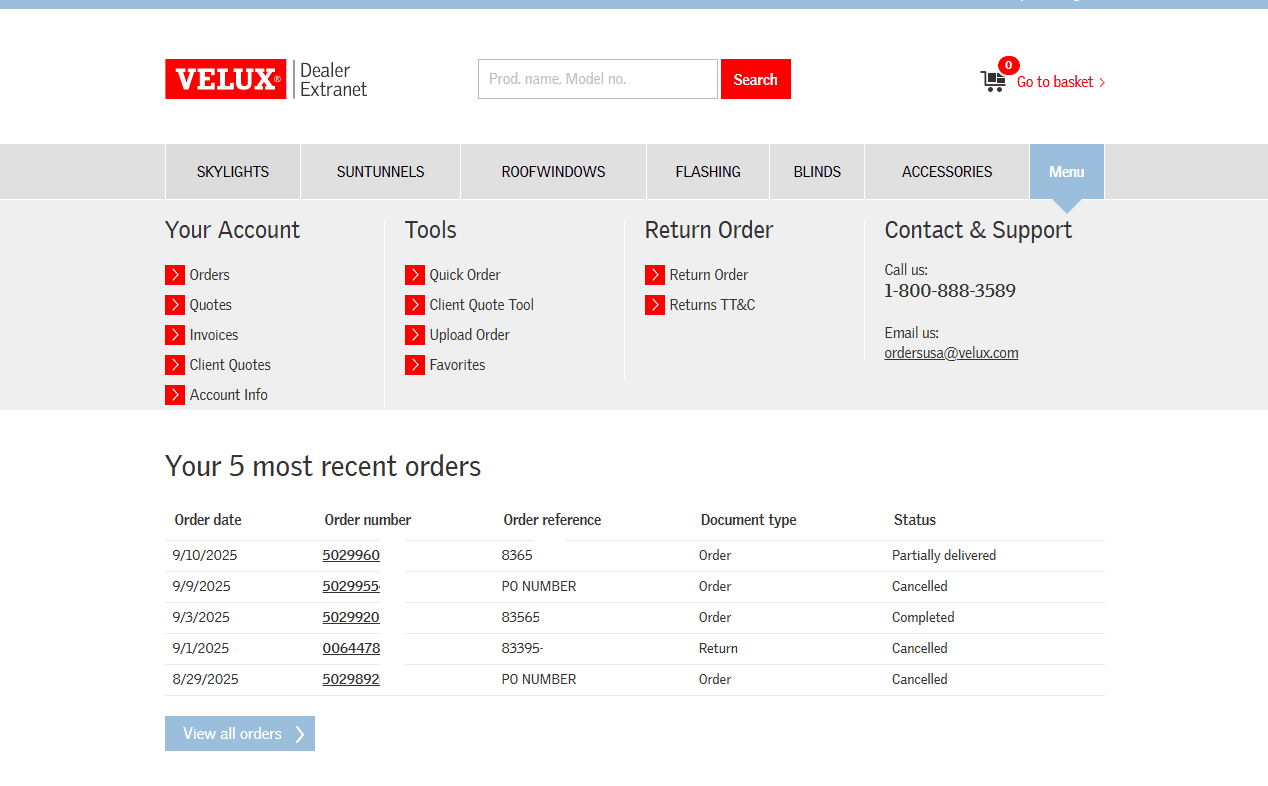Open the BLINDS category

click(x=817, y=172)
